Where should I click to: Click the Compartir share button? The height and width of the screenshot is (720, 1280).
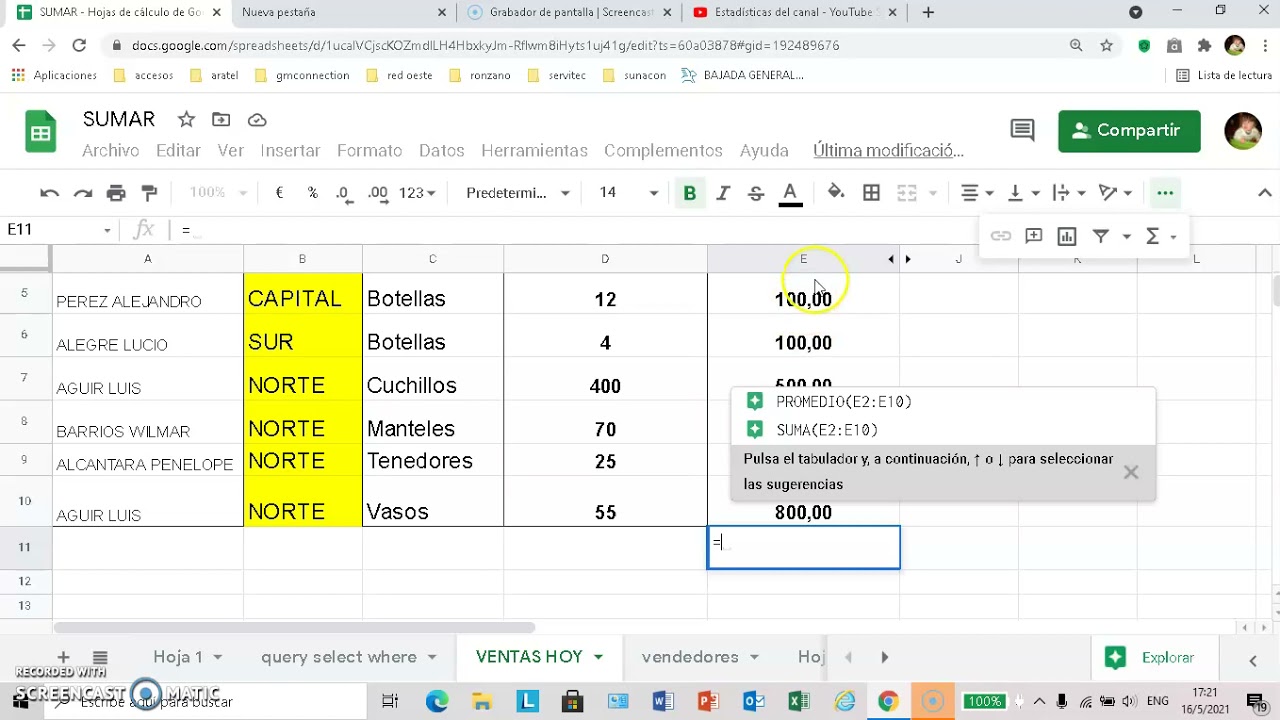pyautogui.click(x=1129, y=131)
